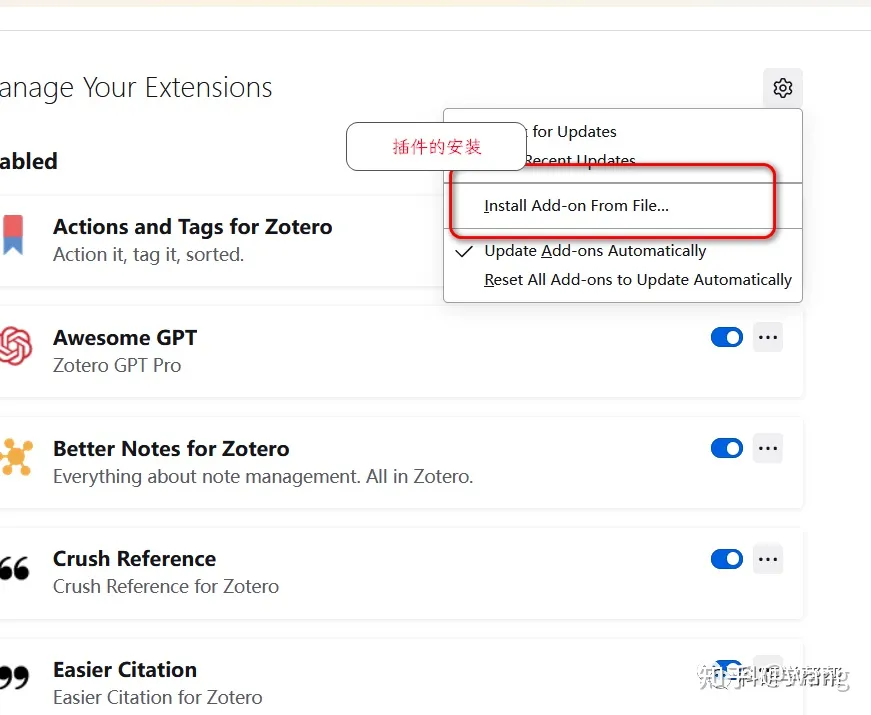Disable the Awesome GPT extension toggle
Screen dimensions: 871x715
pos(726,337)
